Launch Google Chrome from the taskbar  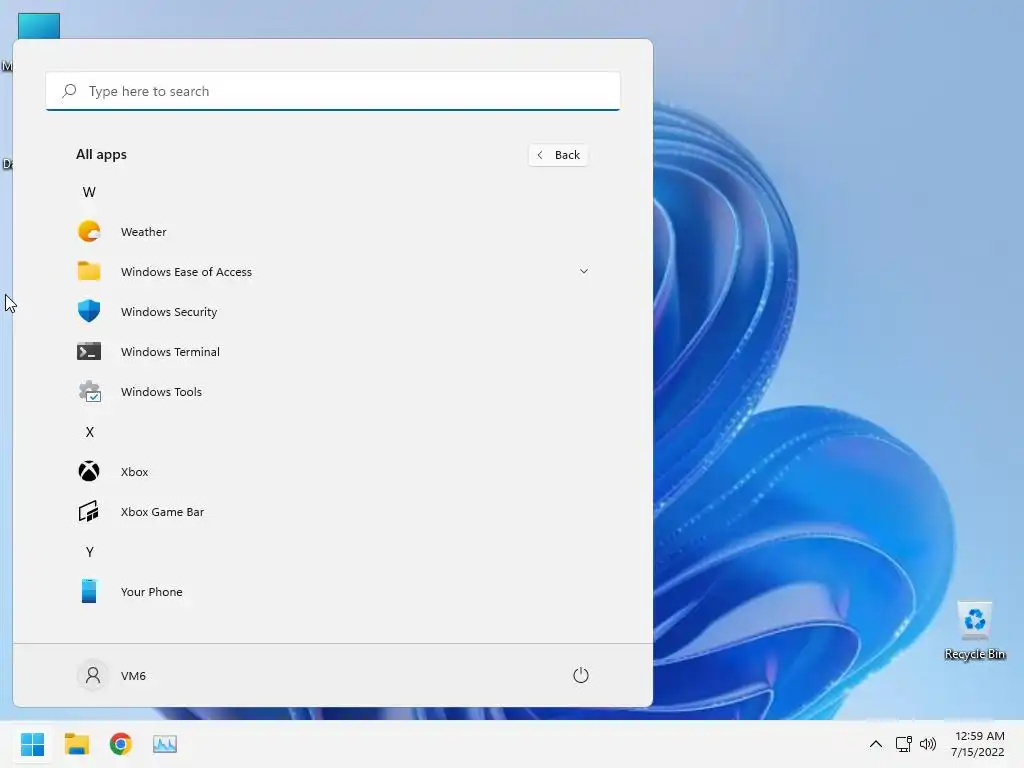coord(121,744)
